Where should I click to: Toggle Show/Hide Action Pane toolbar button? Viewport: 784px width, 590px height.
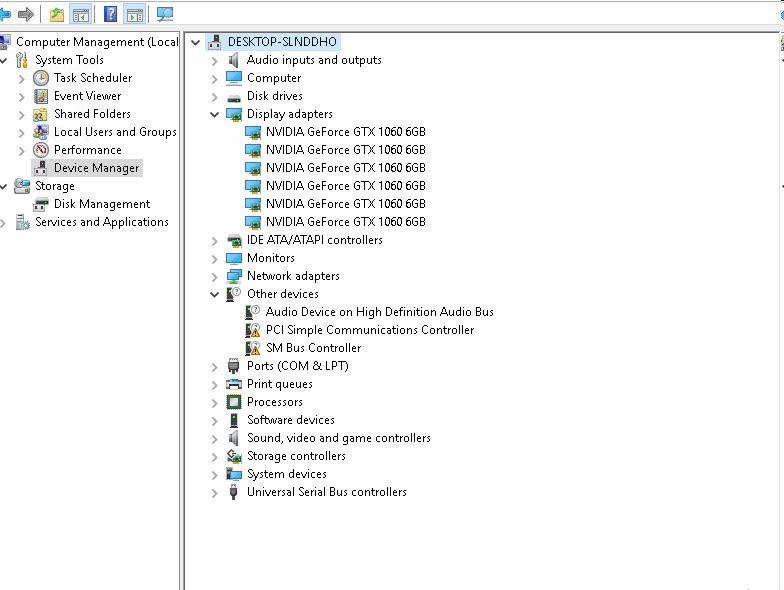coord(134,14)
